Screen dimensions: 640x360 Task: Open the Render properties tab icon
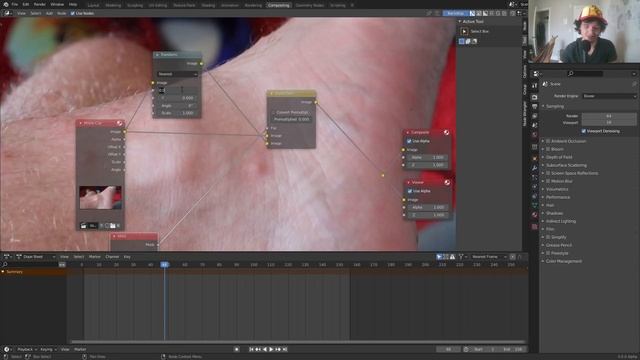click(x=534, y=97)
